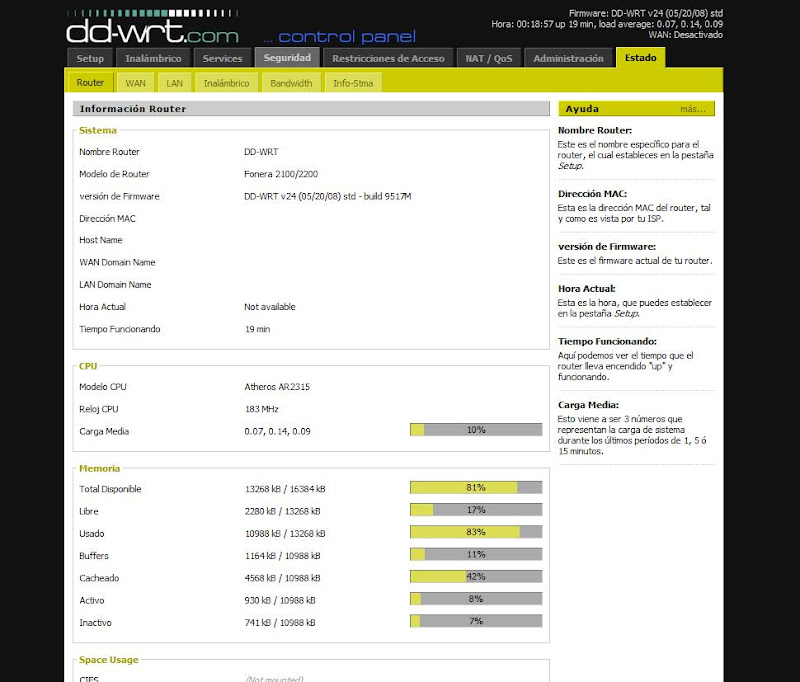Click the 10988 kB / 13268 kB value
This screenshot has height=682, width=800.
tap(285, 534)
